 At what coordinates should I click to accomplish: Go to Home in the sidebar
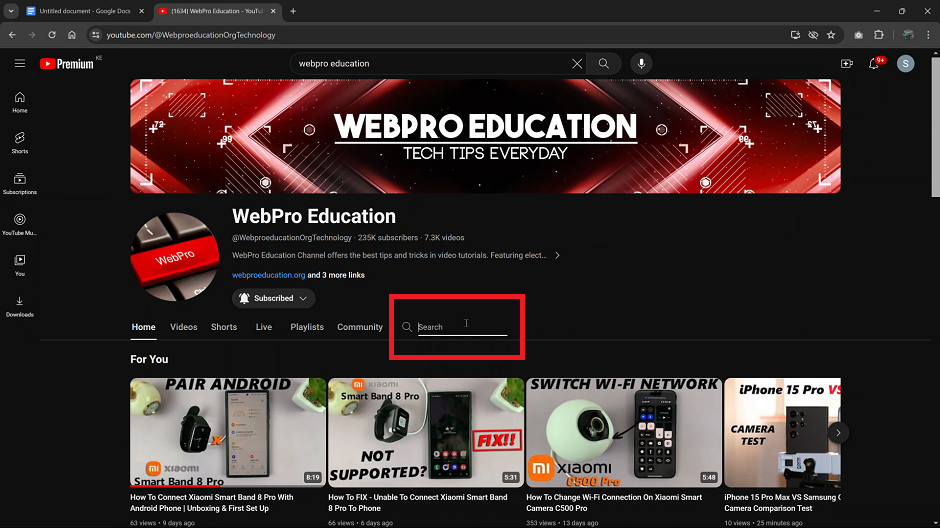20,102
